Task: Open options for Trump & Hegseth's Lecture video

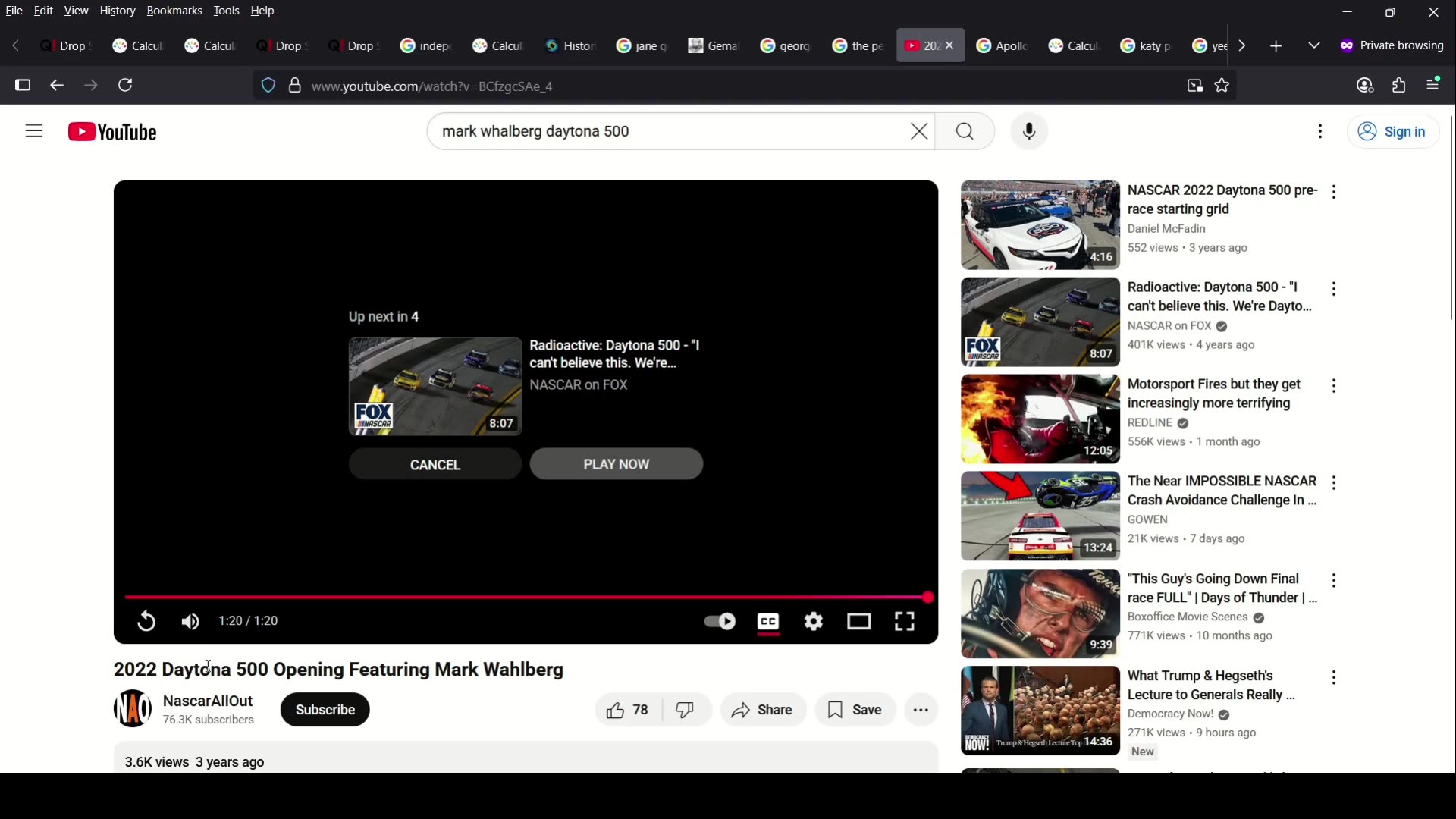Action: pos(1335,677)
